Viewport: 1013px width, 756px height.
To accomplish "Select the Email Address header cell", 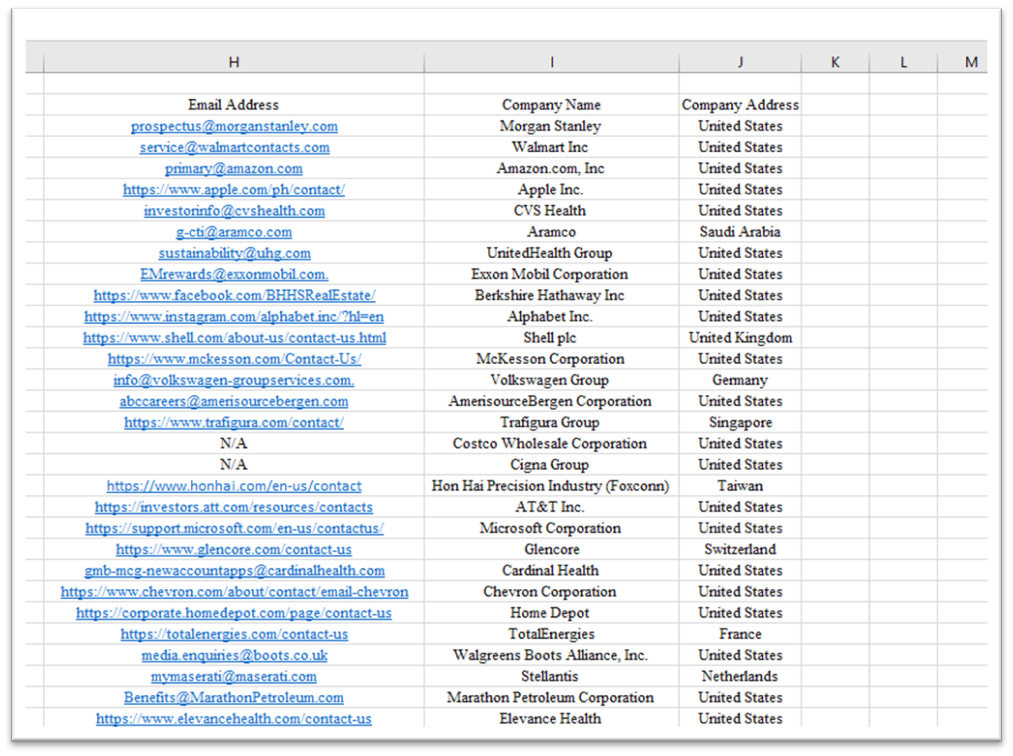I will click(x=234, y=105).
